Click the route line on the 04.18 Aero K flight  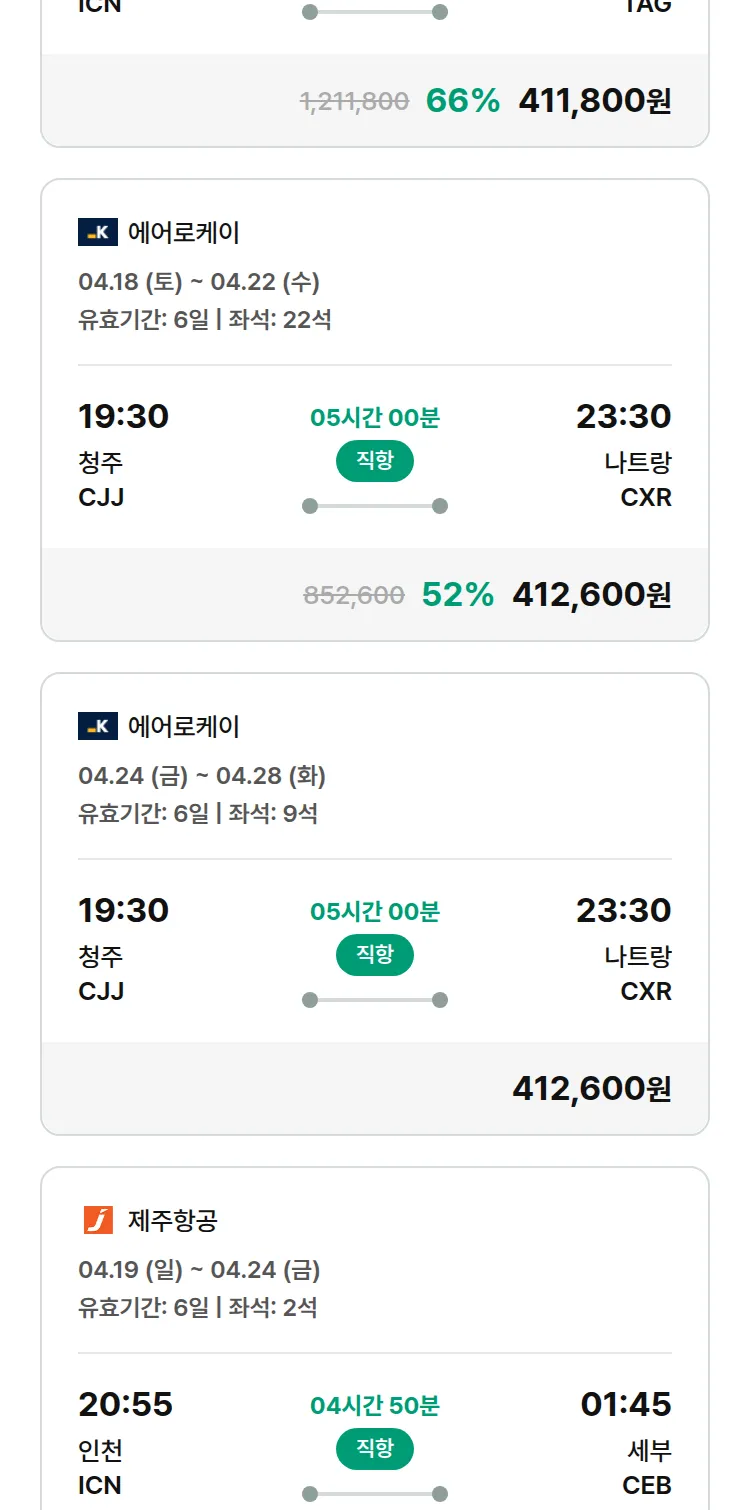click(x=375, y=506)
